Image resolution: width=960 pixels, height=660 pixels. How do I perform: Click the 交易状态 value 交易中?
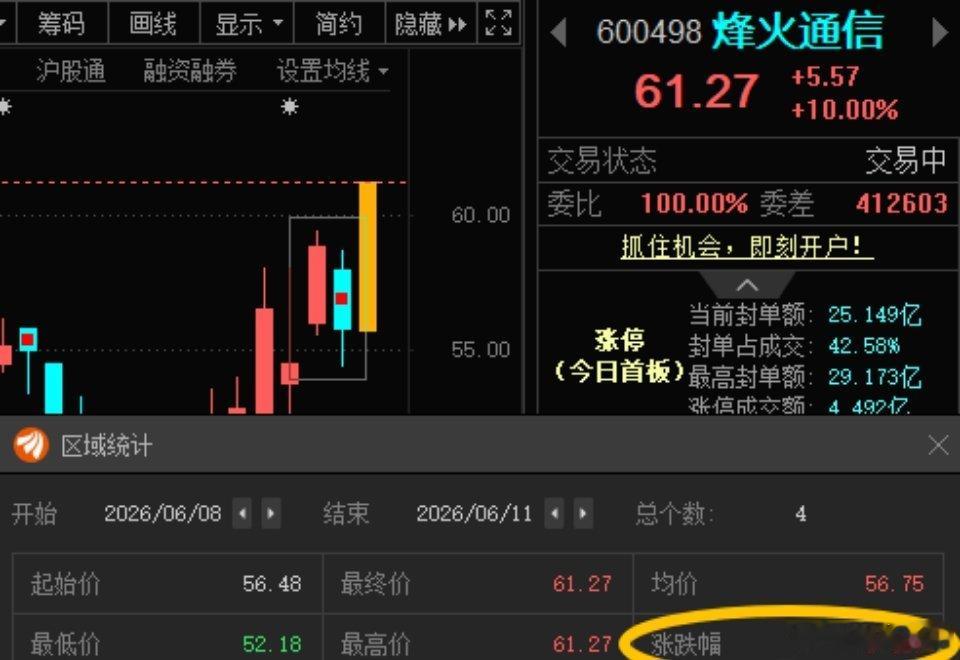click(x=906, y=161)
